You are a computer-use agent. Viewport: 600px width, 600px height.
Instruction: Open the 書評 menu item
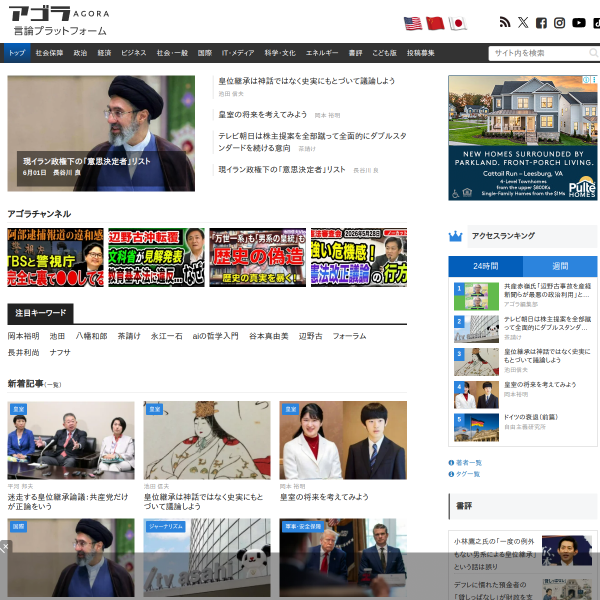coord(355,53)
